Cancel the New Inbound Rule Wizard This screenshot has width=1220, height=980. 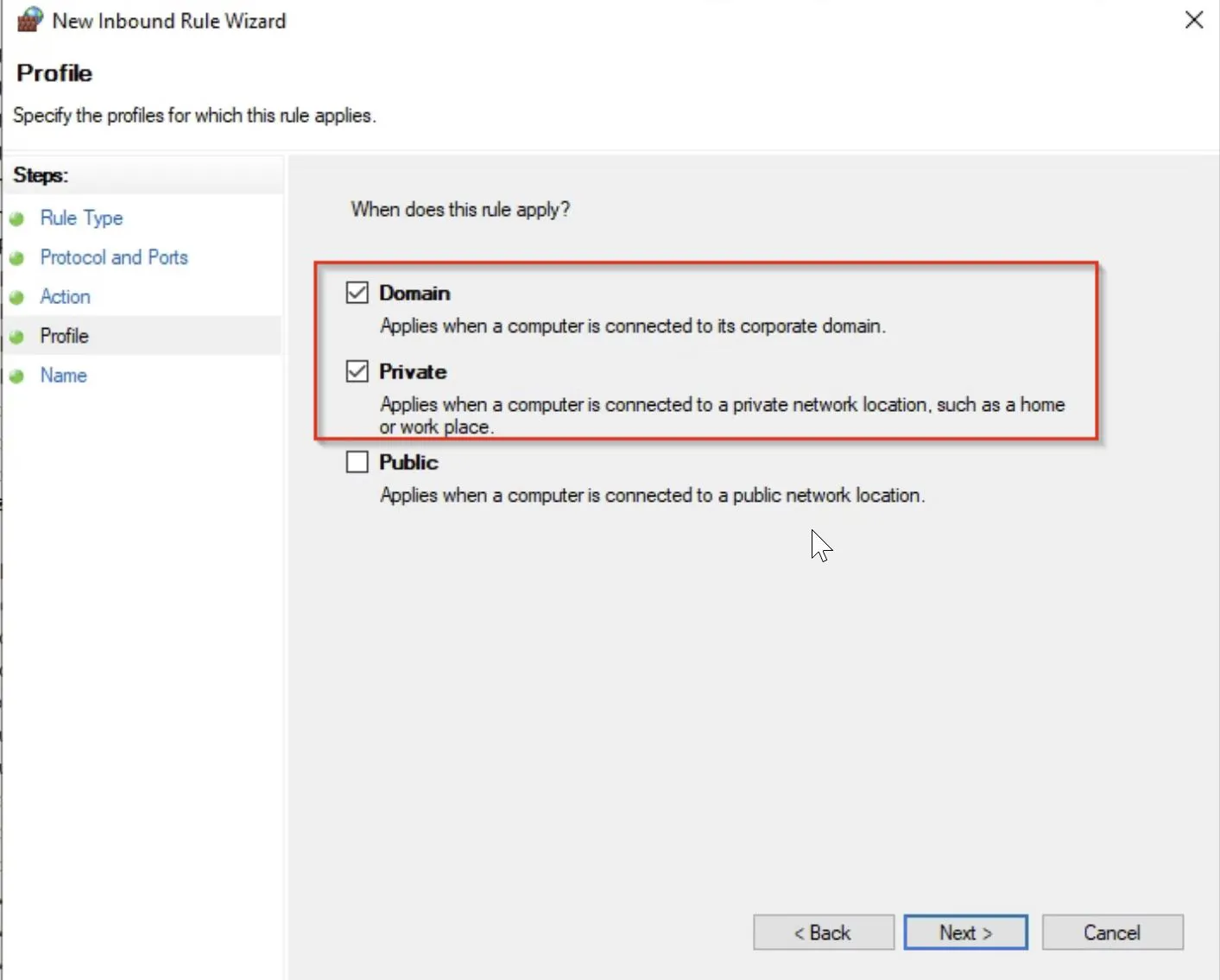point(1112,933)
